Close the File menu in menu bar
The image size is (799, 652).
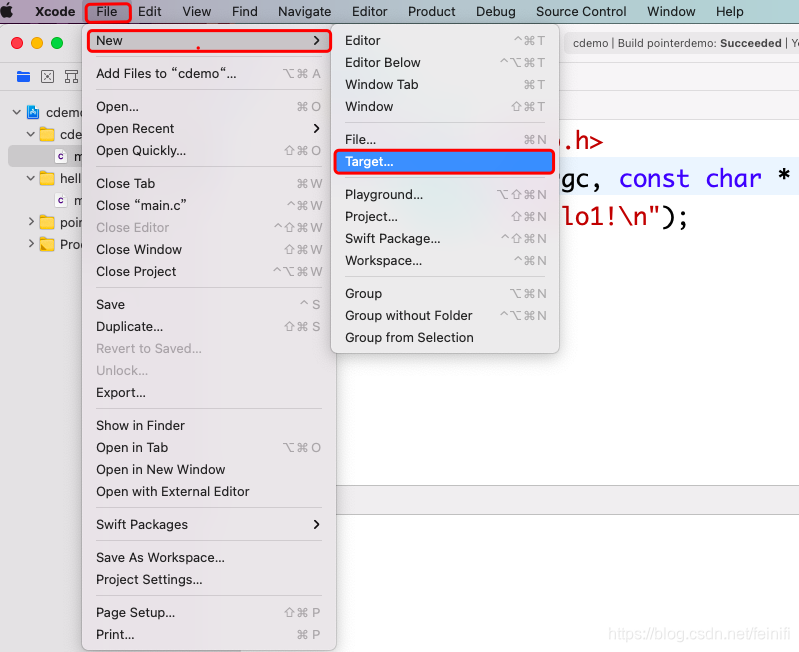point(107,11)
